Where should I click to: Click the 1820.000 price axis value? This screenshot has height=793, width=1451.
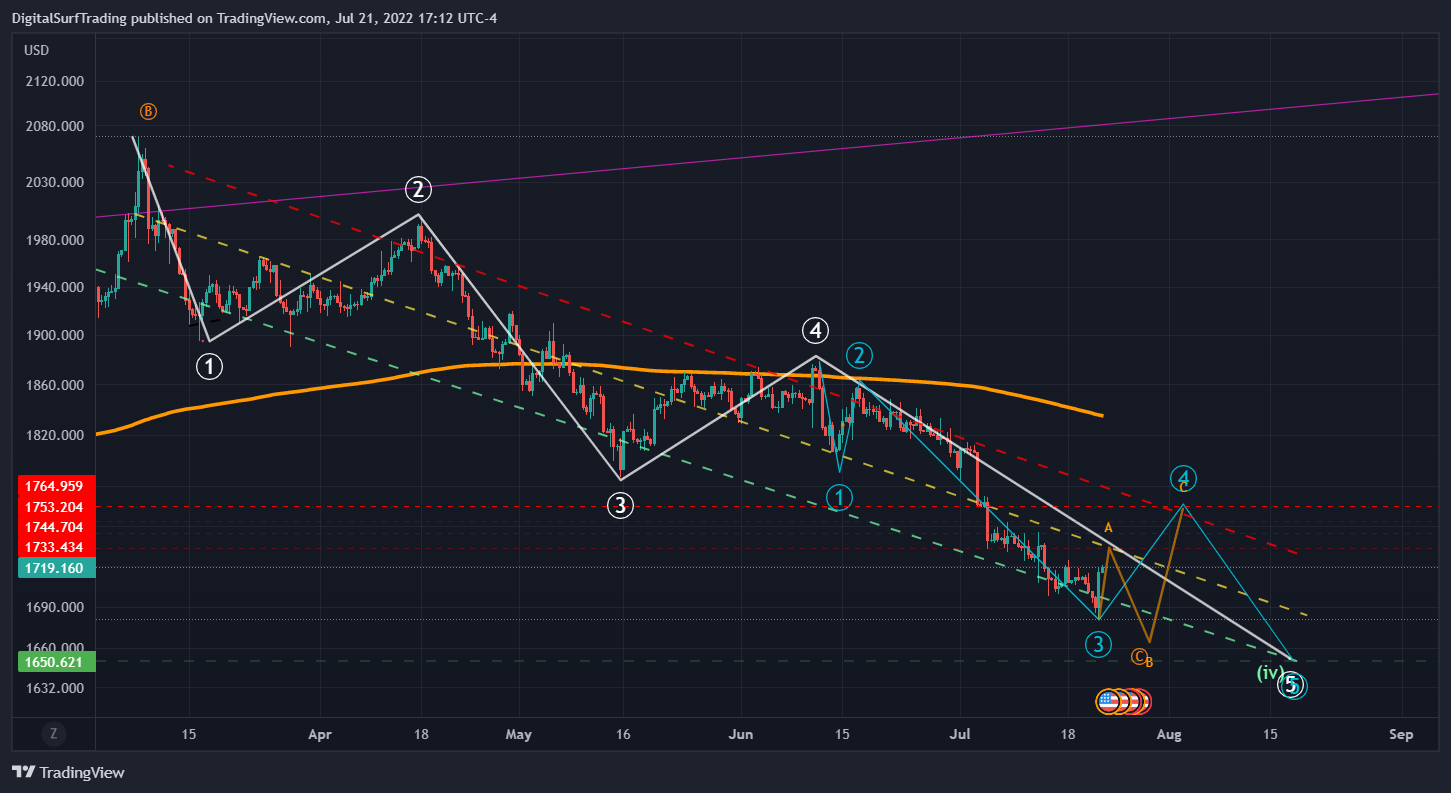pos(54,436)
